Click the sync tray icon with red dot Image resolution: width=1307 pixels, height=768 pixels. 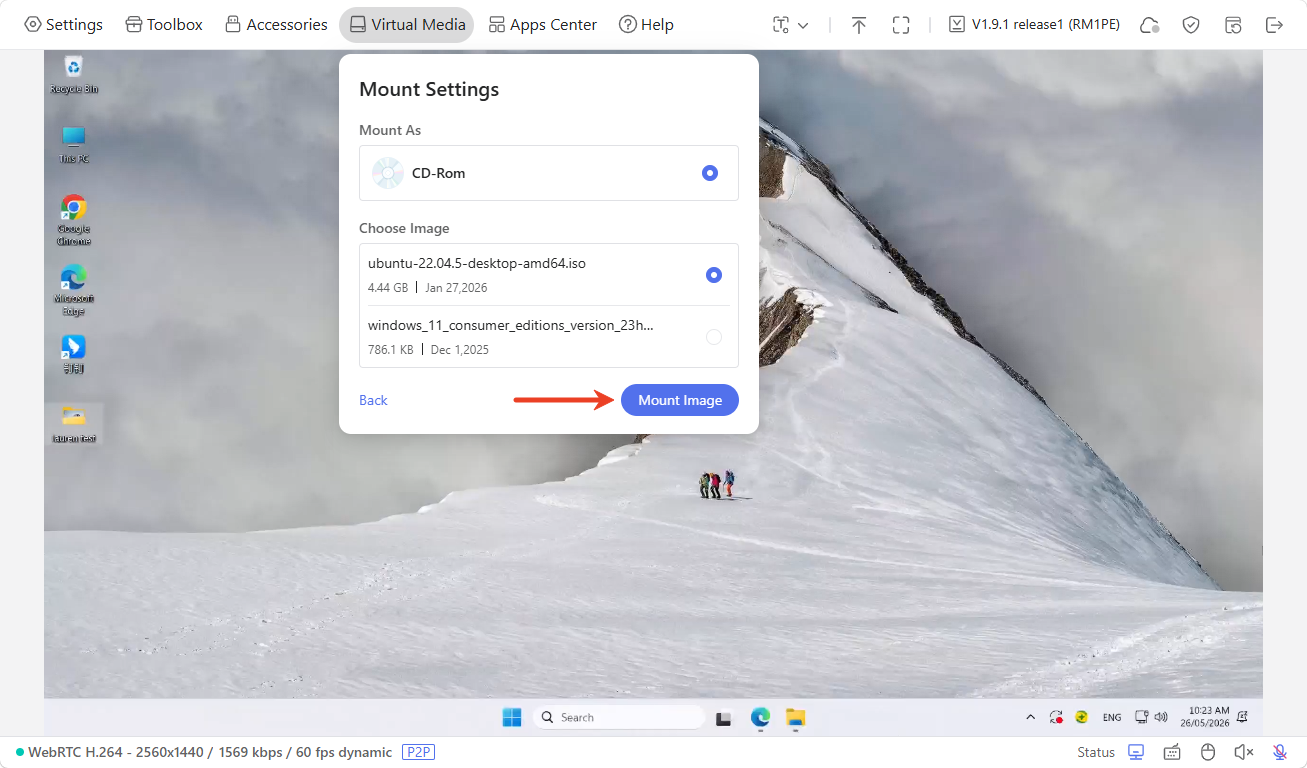coord(1056,717)
